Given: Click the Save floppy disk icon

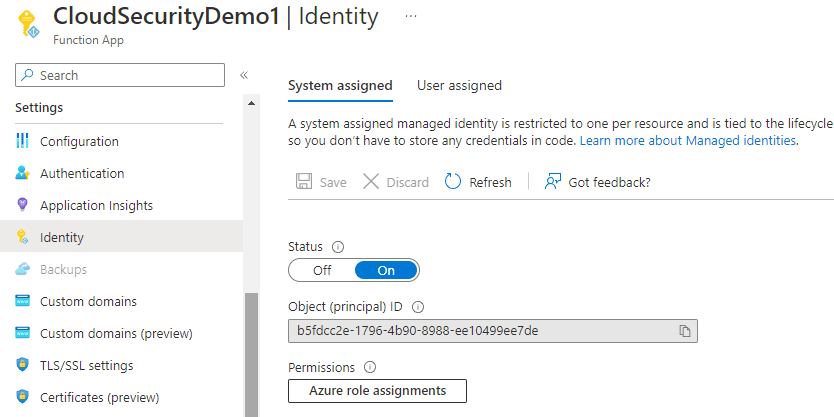Looking at the screenshot, I should tap(304, 182).
